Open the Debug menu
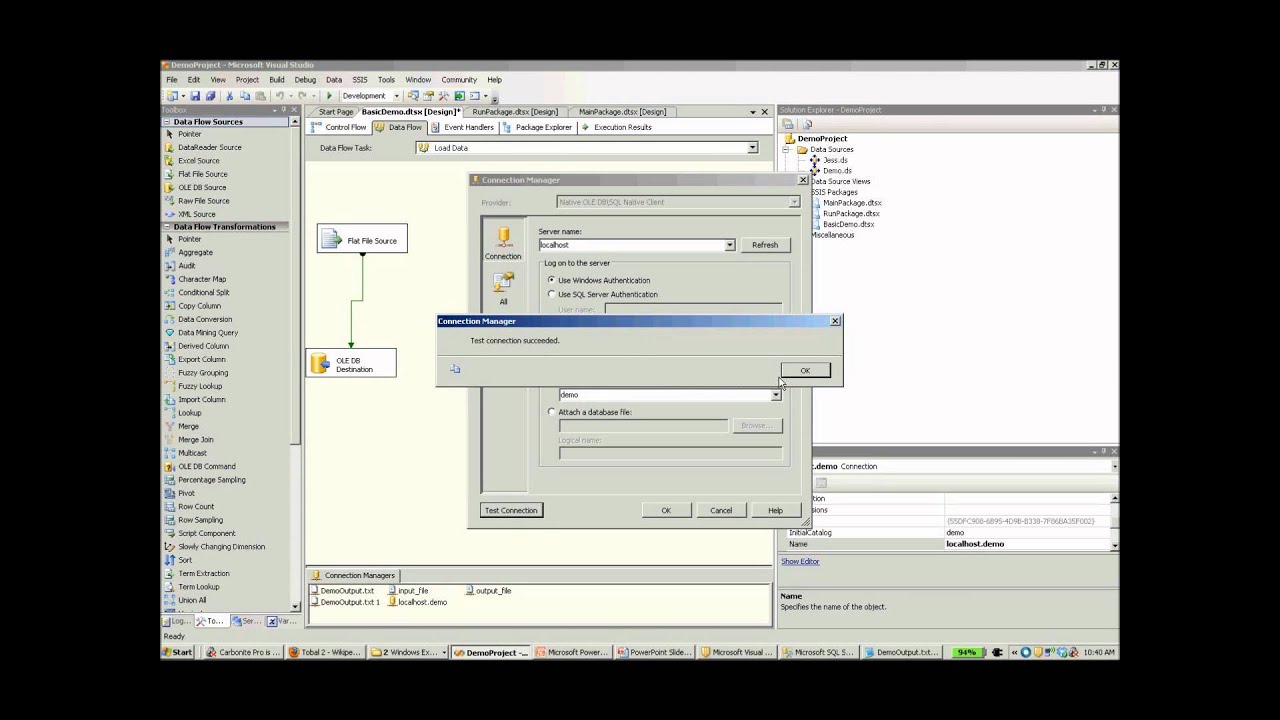 (x=305, y=80)
